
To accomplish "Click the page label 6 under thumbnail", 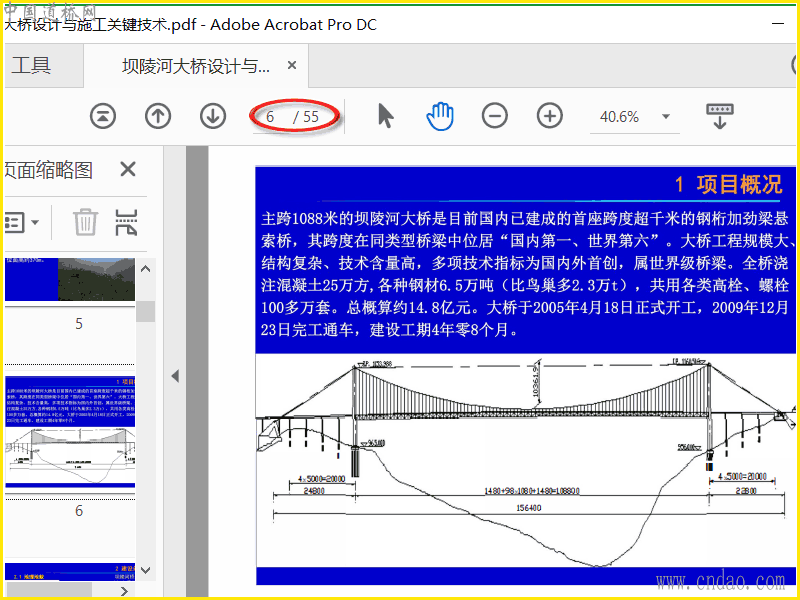I will pos(79,511).
